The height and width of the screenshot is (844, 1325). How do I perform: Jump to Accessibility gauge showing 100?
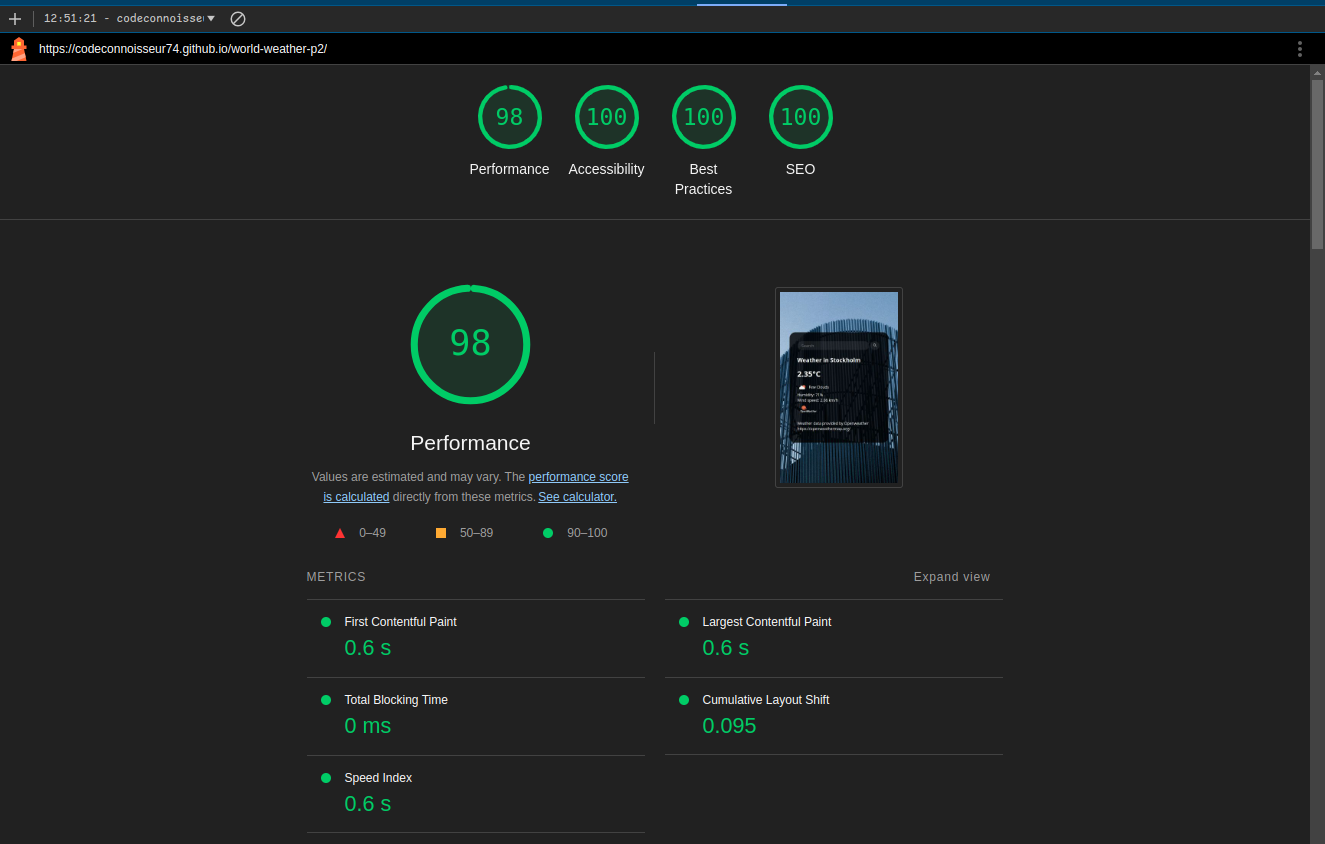606,117
